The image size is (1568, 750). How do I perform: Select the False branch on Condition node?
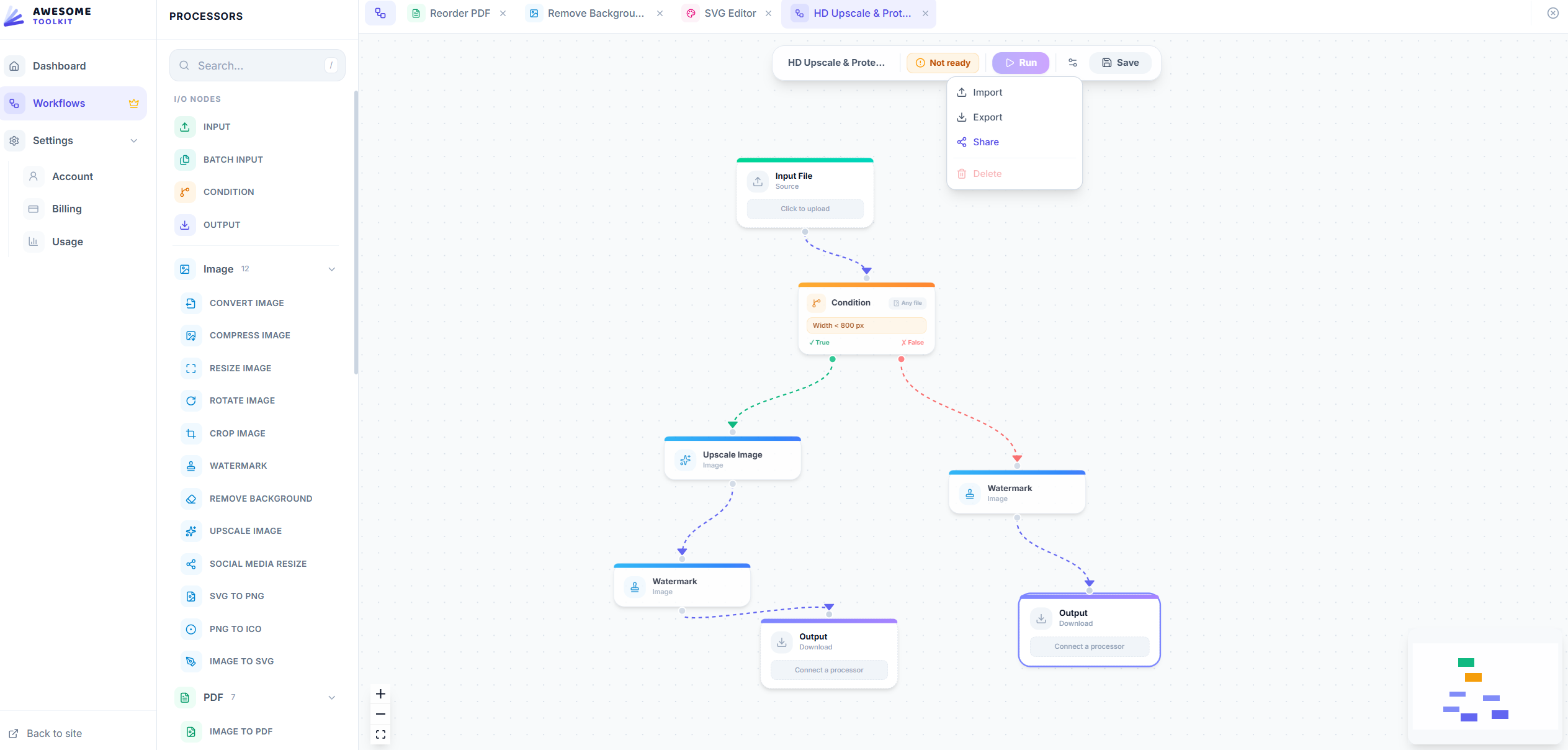coord(912,342)
